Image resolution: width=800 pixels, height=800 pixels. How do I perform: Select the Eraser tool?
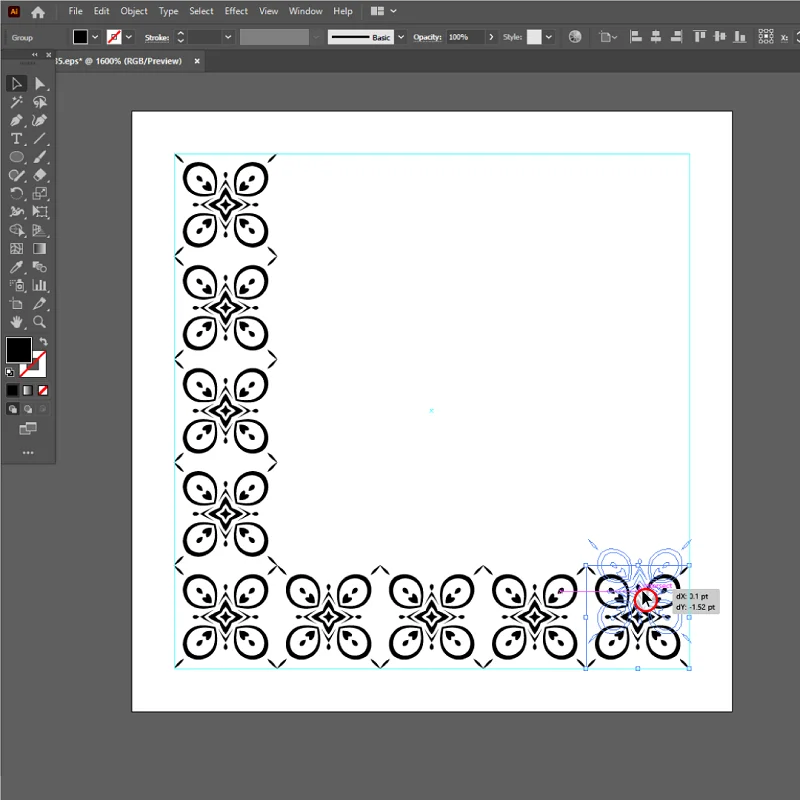[x=40, y=176]
